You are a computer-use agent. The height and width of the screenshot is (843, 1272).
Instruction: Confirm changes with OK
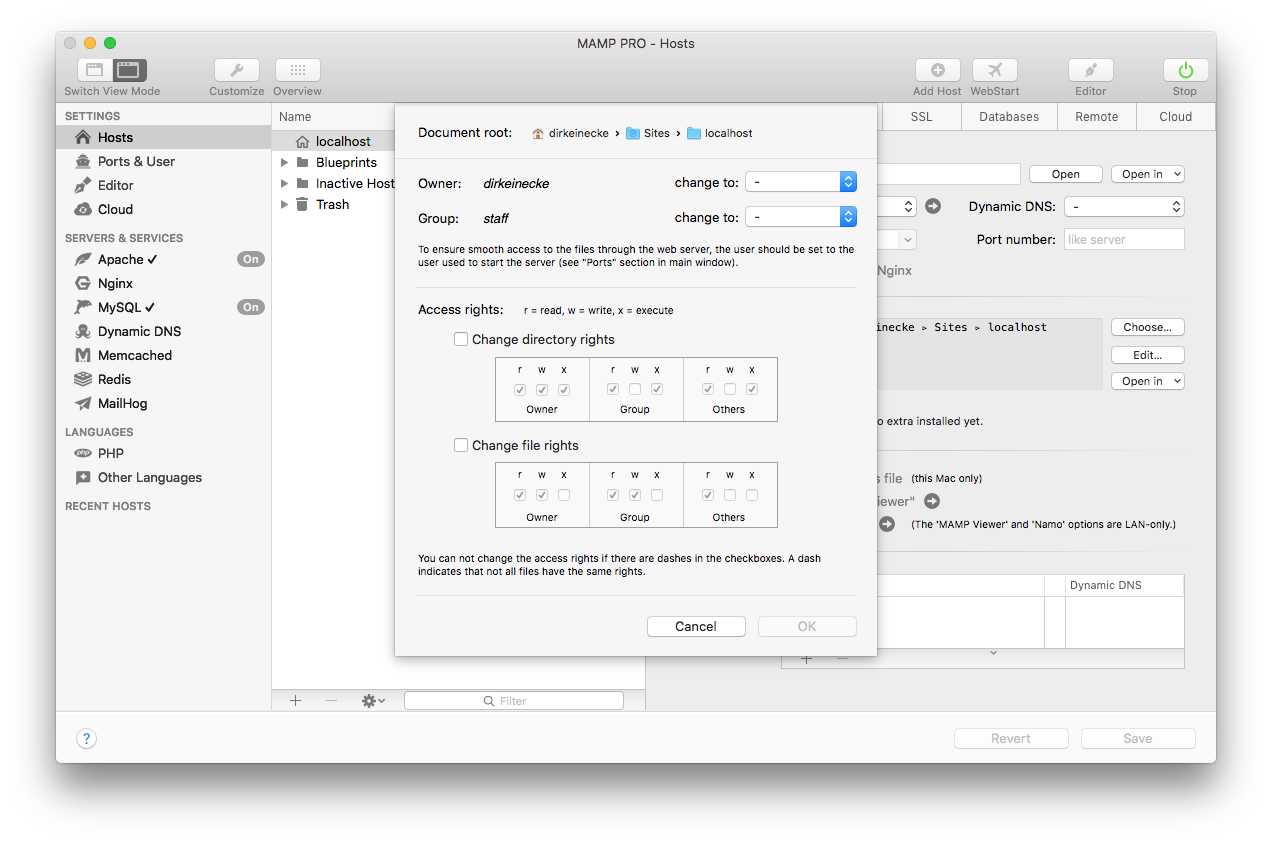point(806,626)
